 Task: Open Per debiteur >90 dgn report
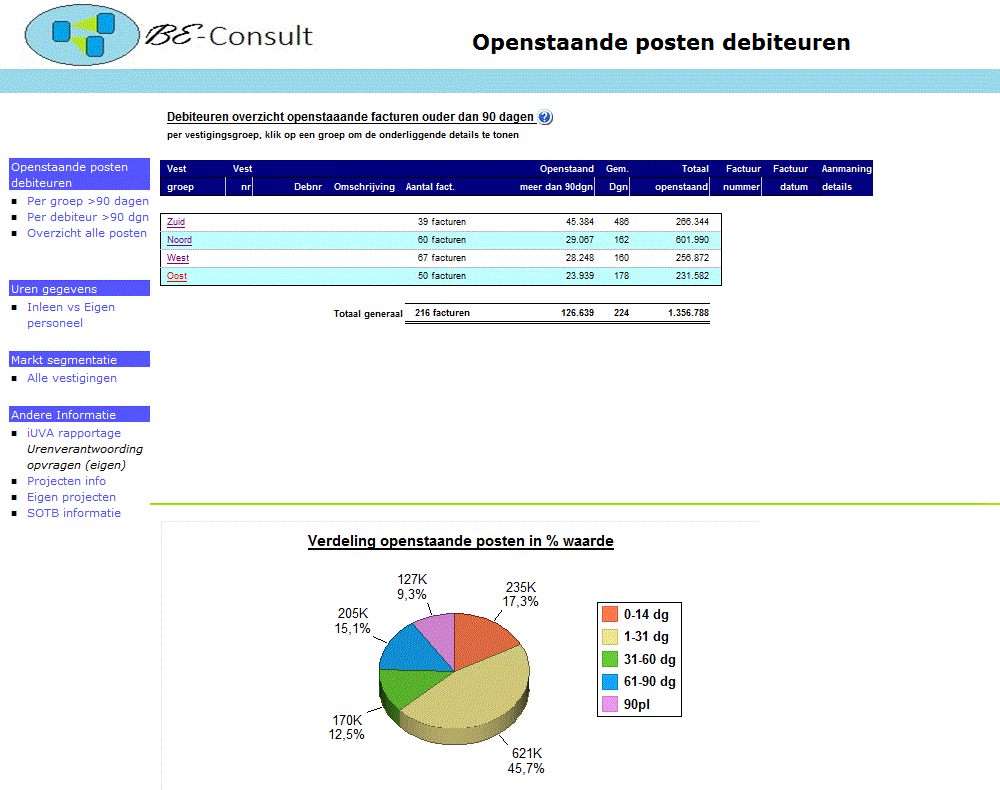(87, 217)
